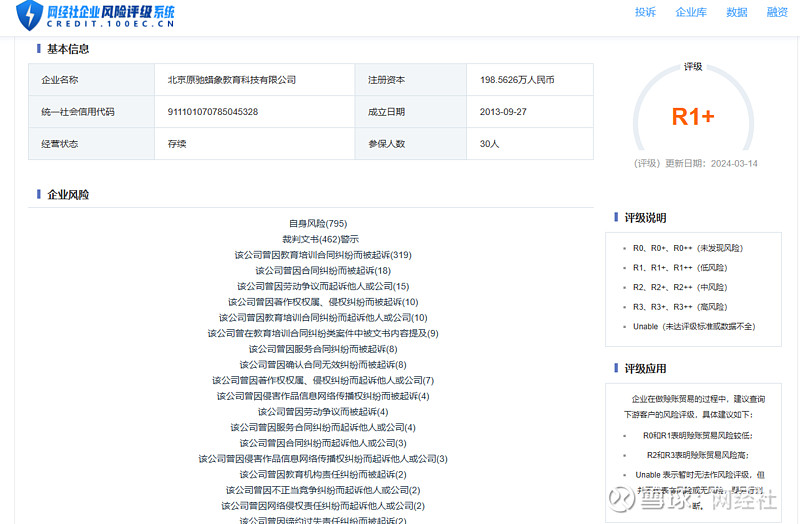
Task: Click 教育培训合同纠纷而被起诉(319) line
Action: point(323,255)
